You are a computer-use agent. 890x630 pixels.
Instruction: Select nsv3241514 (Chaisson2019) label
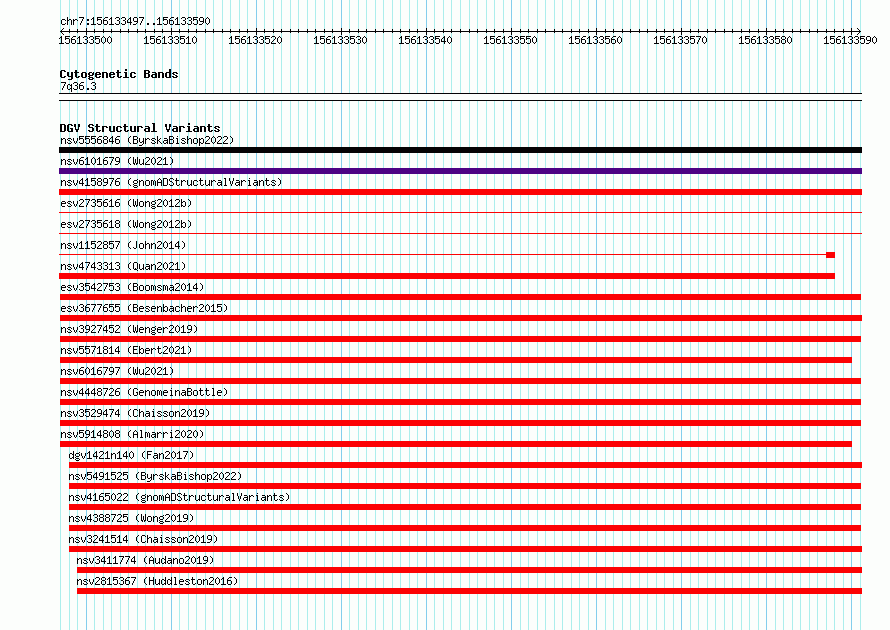[143, 539]
